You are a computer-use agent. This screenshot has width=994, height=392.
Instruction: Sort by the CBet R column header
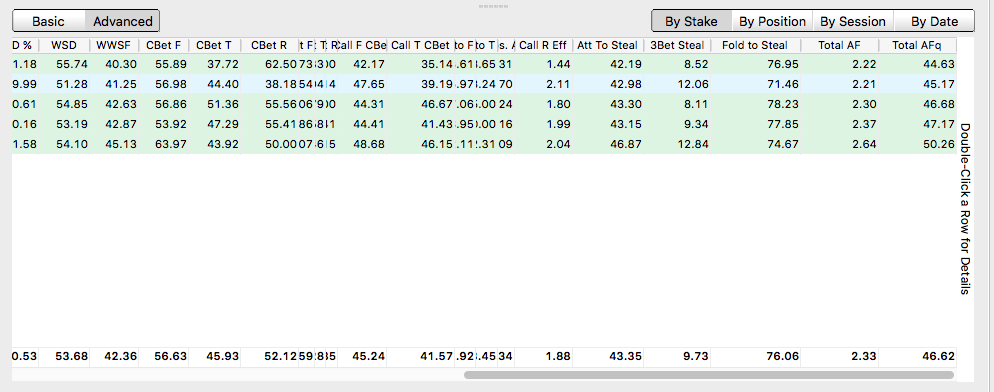pyautogui.click(x=269, y=45)
